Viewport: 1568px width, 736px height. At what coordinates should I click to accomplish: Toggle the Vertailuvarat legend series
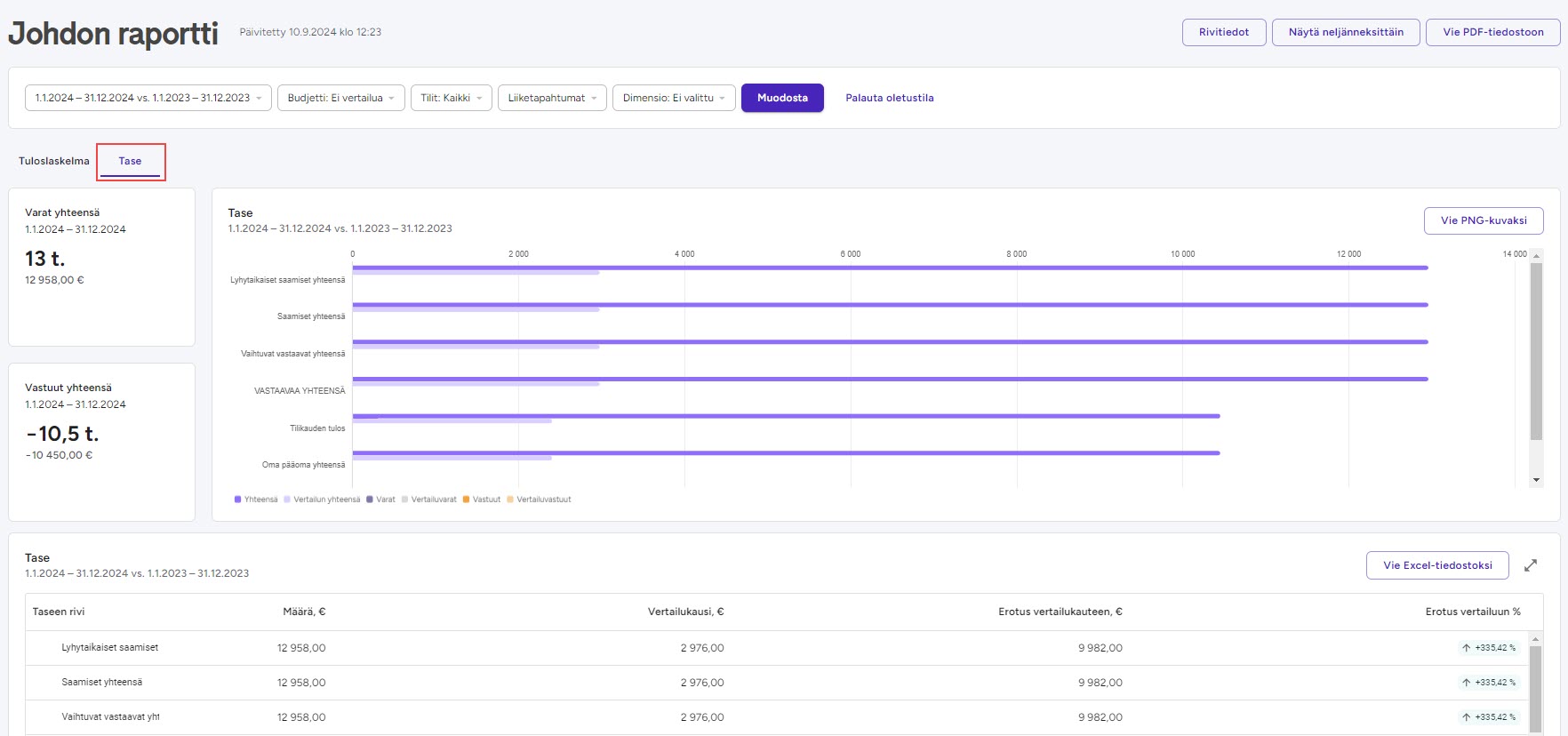click(428, 500)
